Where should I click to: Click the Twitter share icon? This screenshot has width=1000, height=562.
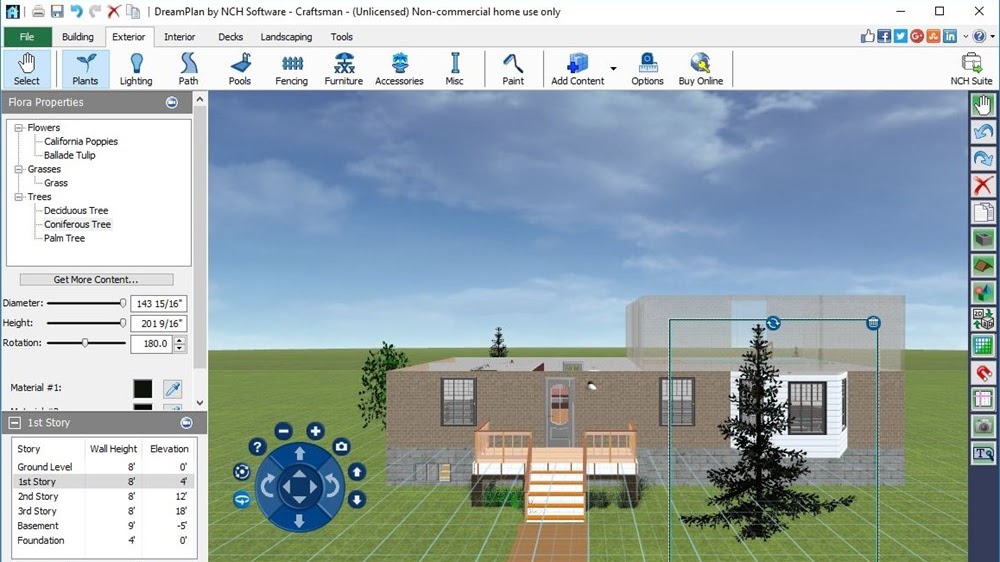click(901, 36)
